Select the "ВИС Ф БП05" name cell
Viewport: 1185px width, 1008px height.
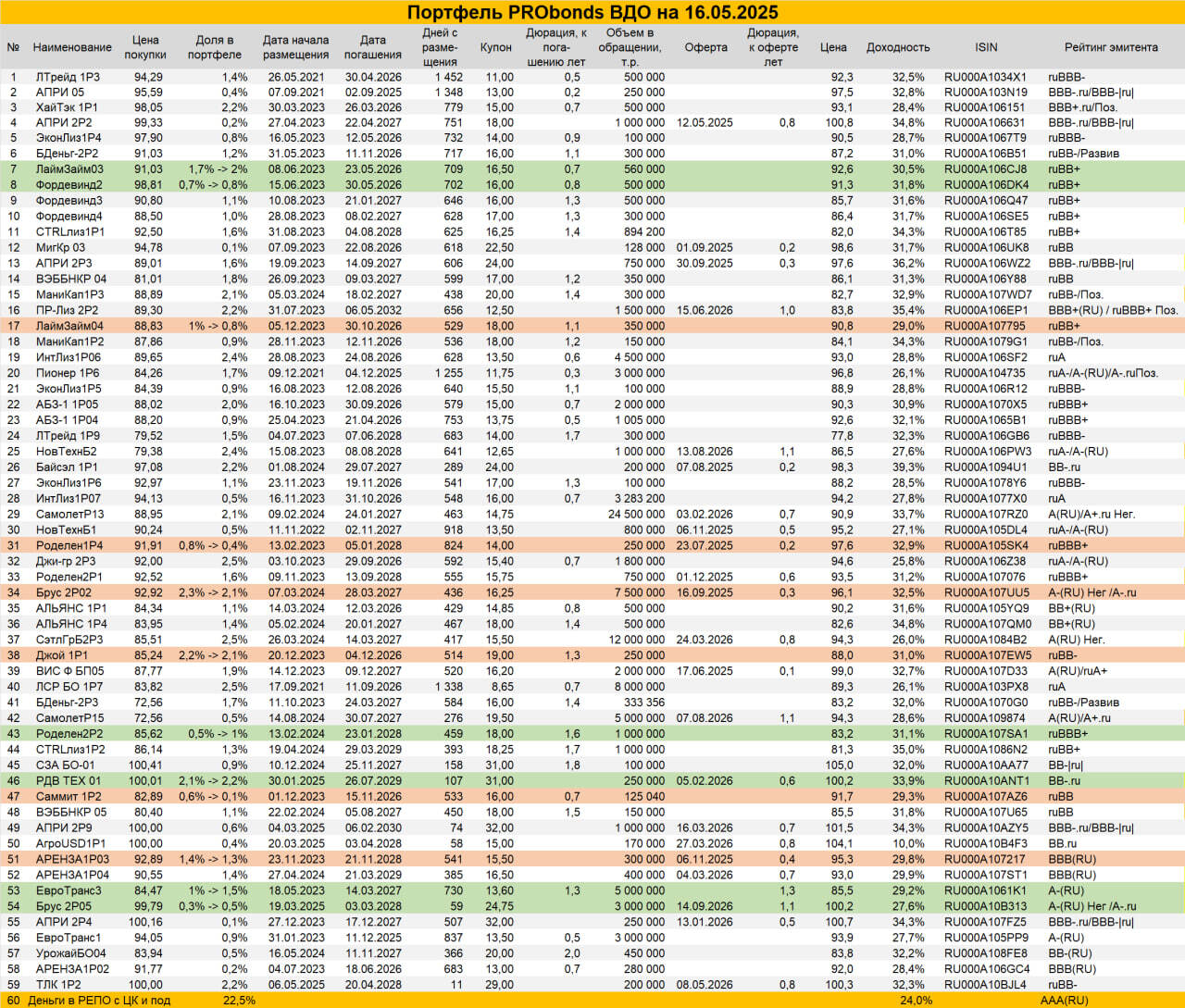point(70,671)
